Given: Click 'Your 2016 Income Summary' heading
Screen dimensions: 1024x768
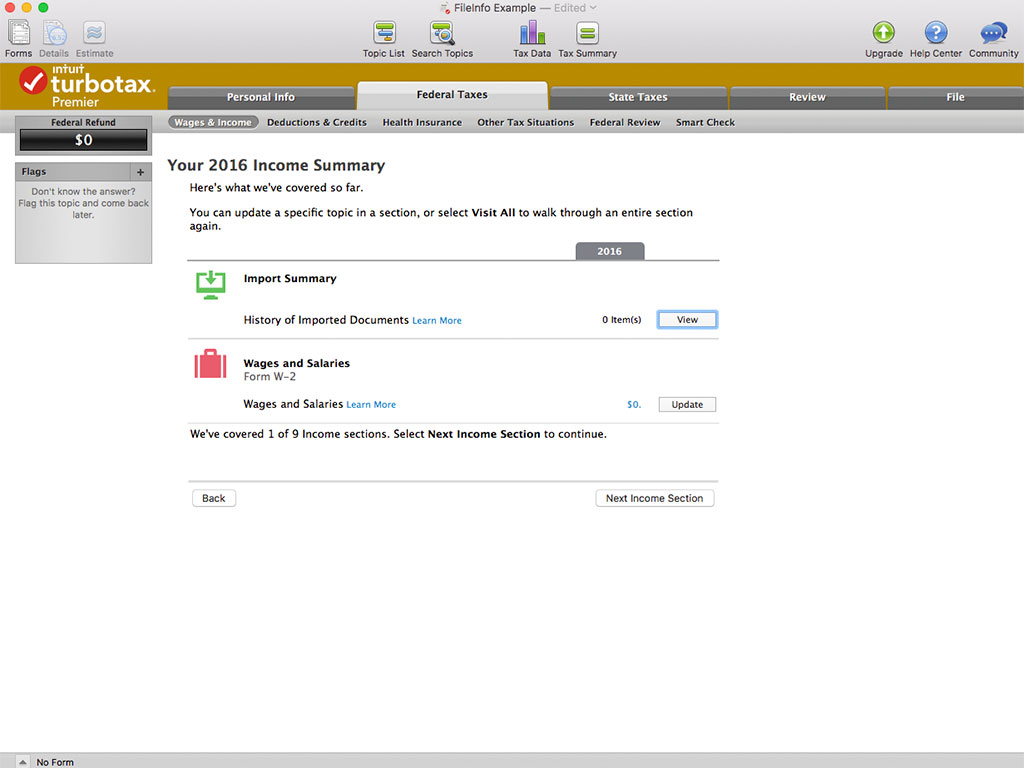Looking at the screenshot, I should (276, 165).
